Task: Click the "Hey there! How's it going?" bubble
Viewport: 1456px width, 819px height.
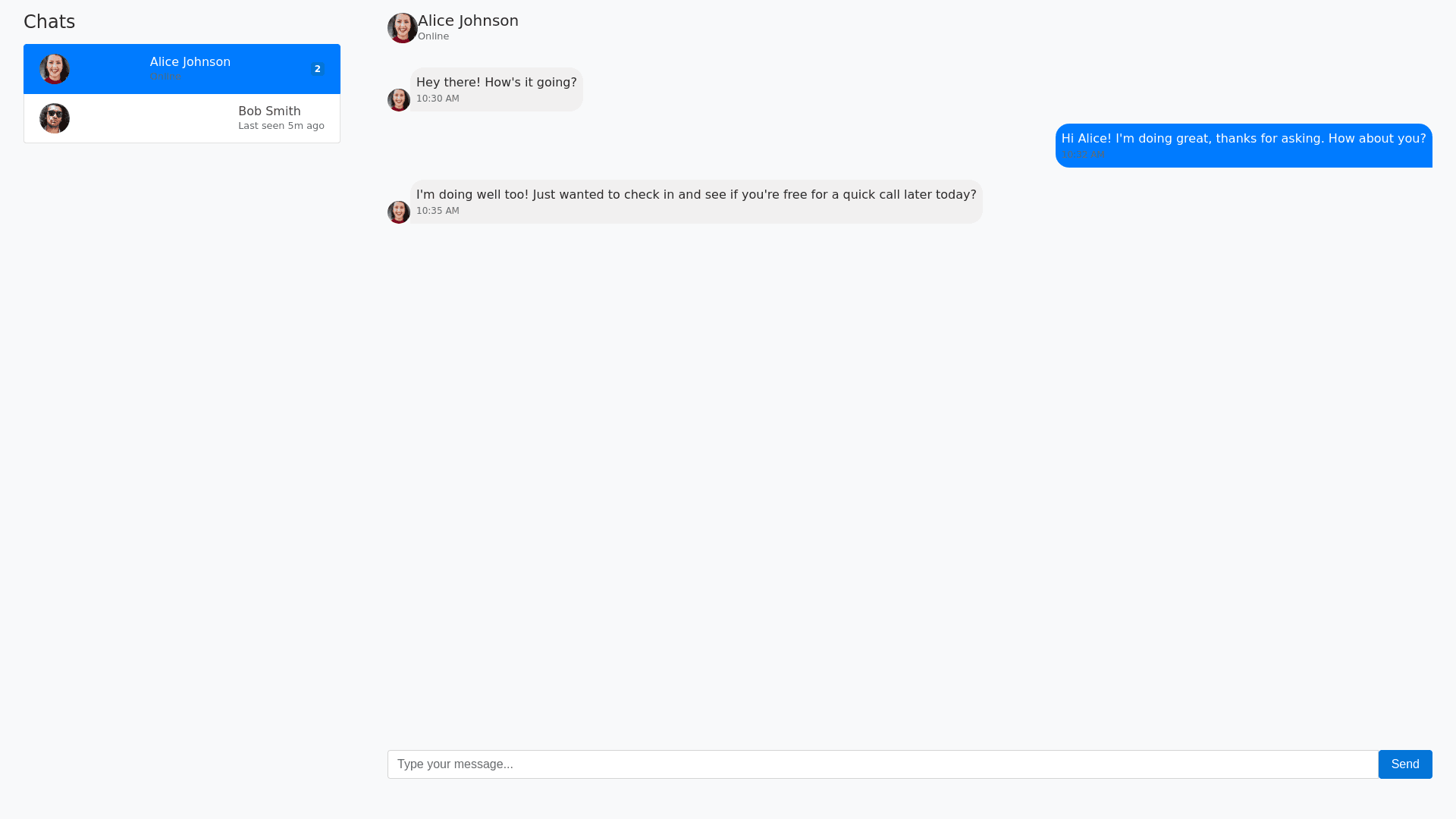Action: (496, 83)
